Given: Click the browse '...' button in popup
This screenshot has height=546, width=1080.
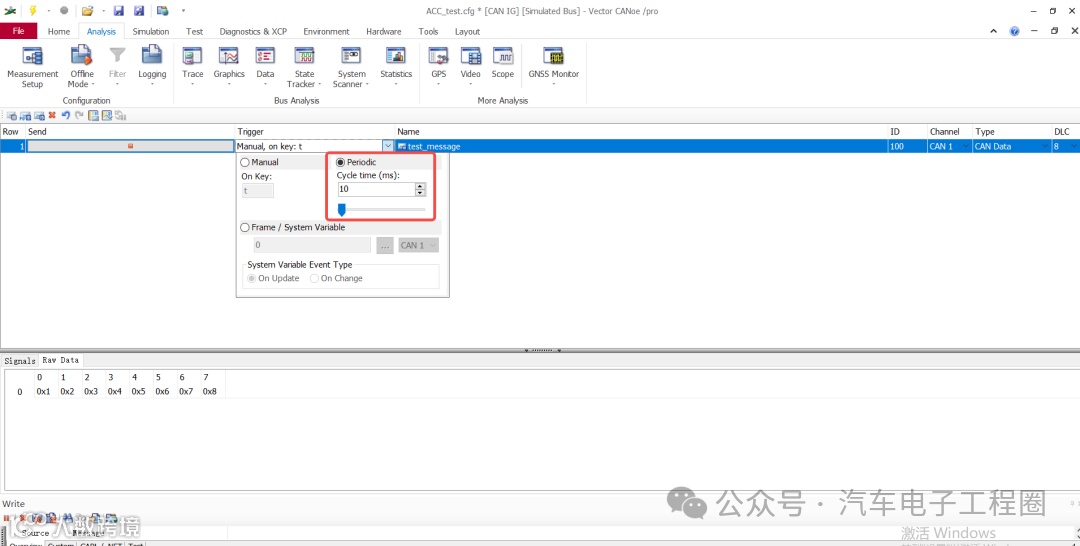Looking at the screenshot, I should [385, 245].
